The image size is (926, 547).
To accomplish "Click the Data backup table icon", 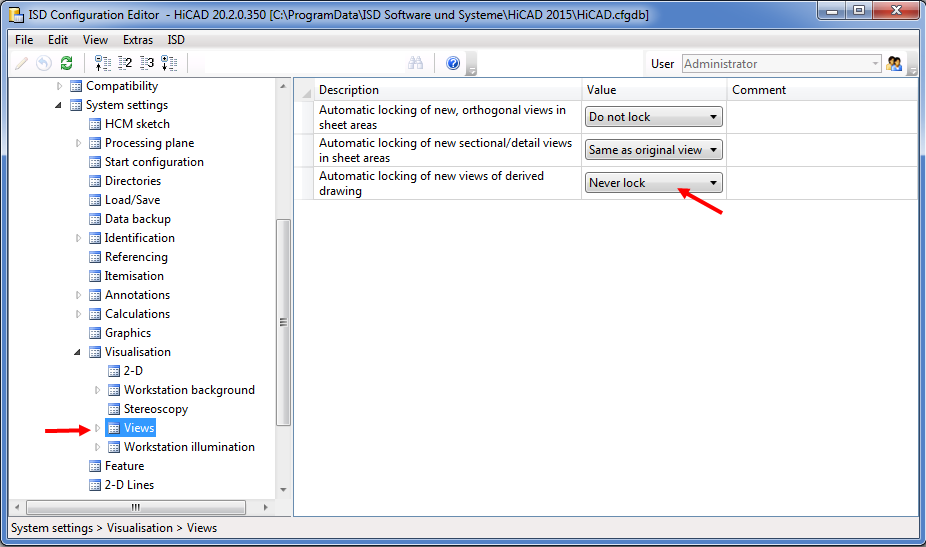I will point(94,219).
